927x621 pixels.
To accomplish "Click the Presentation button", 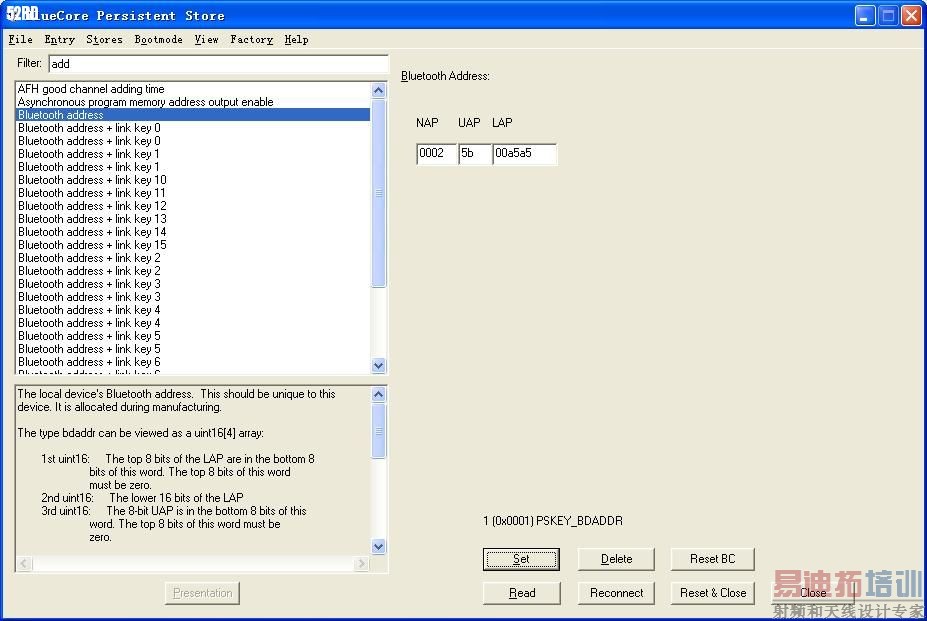I will (x=202, y=593).
